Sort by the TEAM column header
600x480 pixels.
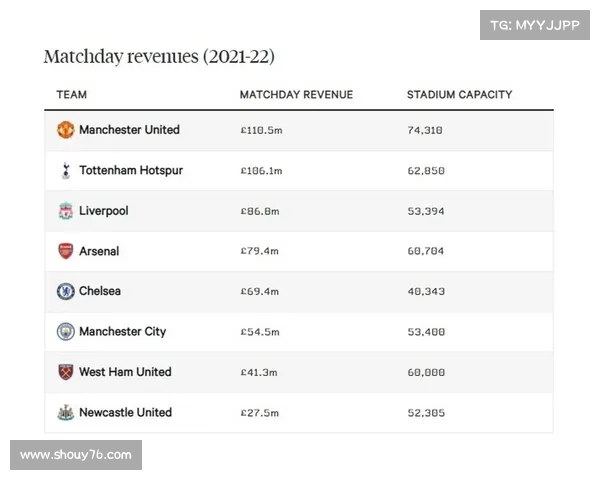tap(72, 95)
